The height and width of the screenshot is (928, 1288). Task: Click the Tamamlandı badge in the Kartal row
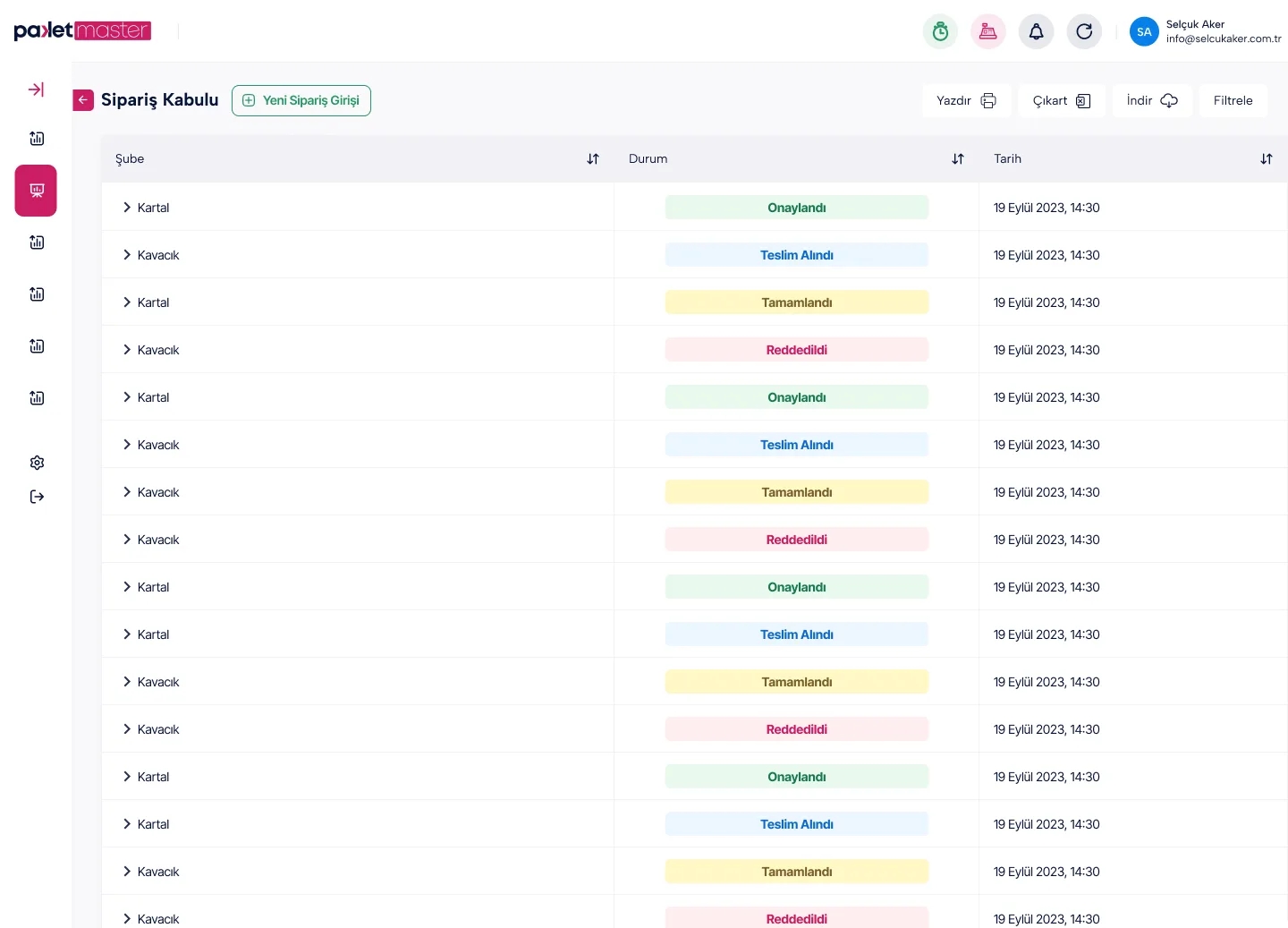797,302
